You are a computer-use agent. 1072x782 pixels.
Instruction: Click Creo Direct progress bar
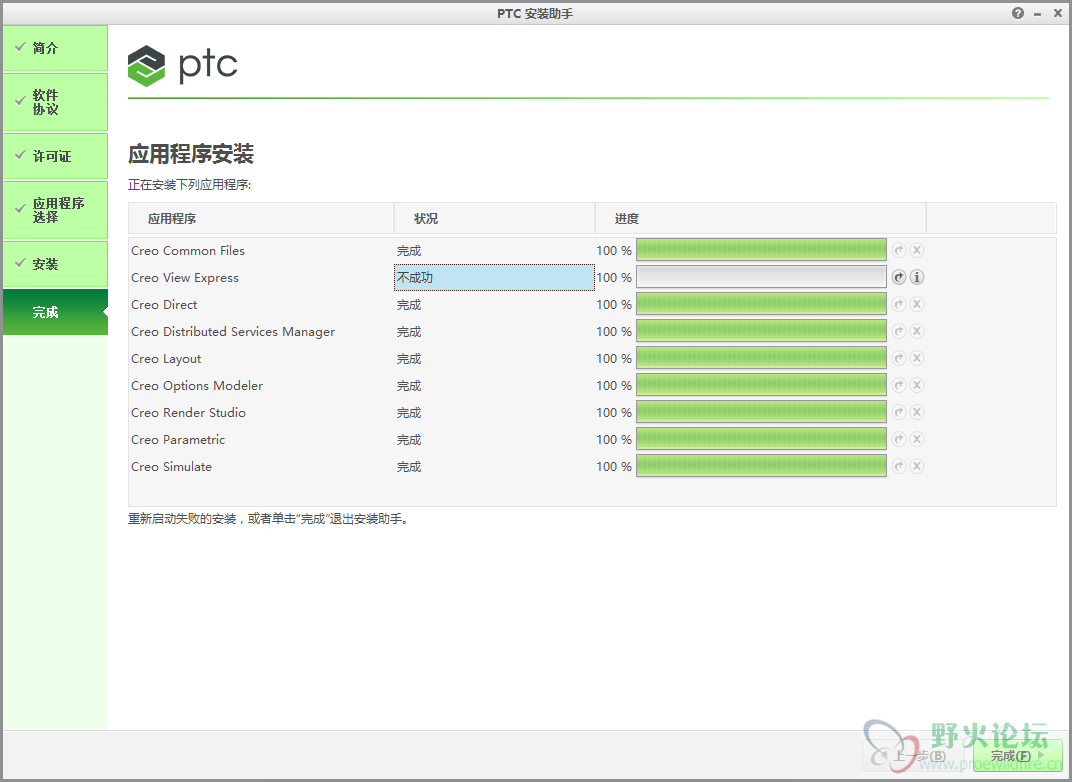tap(761, 304)
